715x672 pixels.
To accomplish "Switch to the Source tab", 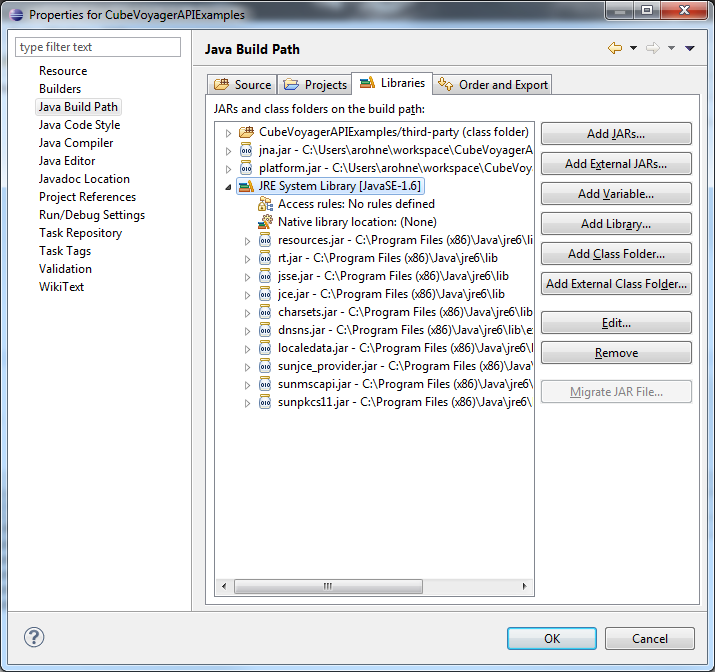I will point(242,85).
